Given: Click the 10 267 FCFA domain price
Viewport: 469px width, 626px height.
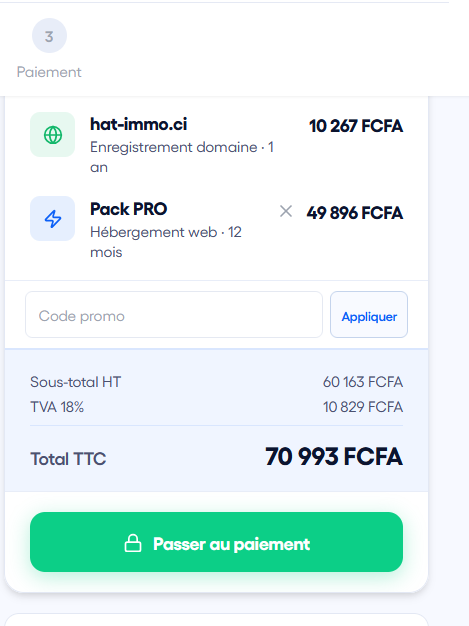Looking at the screenshot, I should coord(356,126).
